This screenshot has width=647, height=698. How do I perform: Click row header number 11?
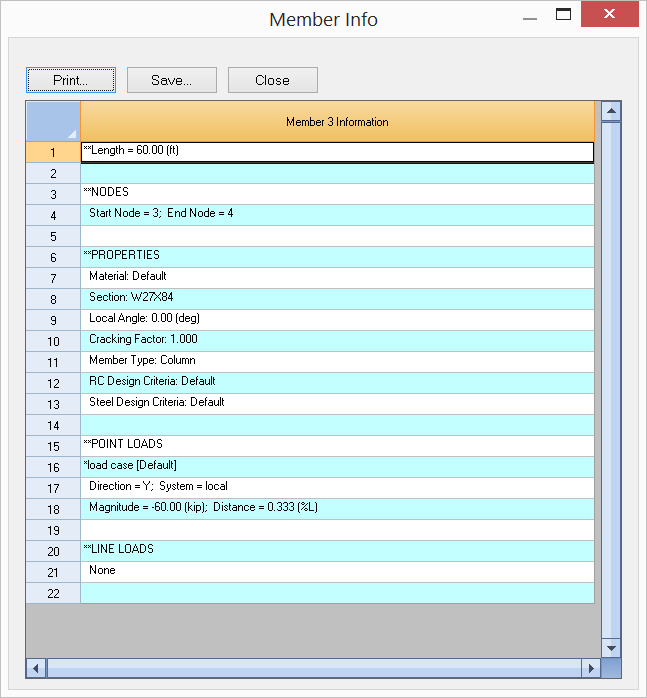point(53,362)
